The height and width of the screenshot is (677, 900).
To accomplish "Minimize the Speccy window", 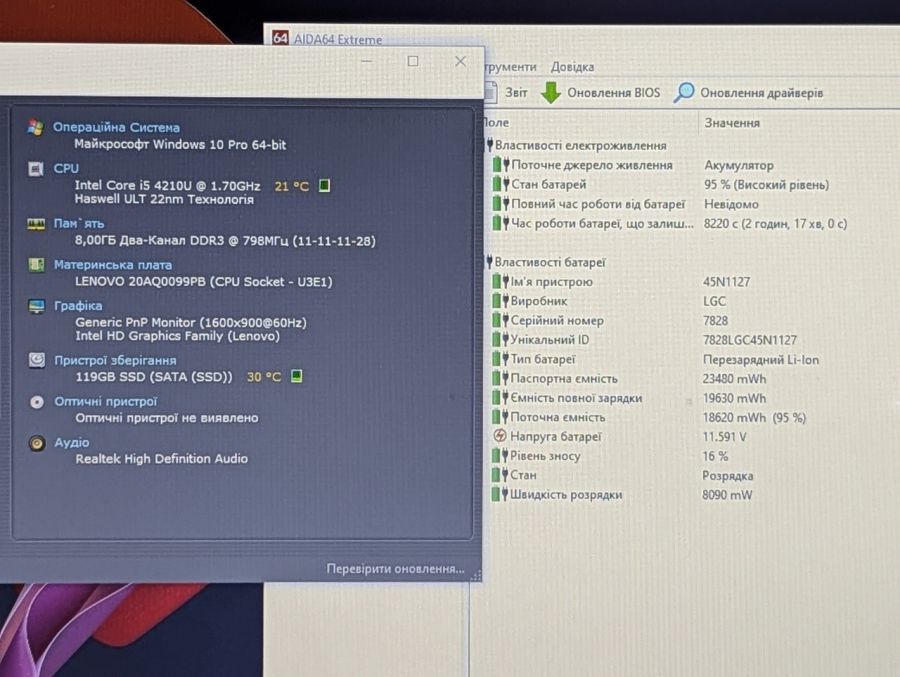I will tap(367, 61).
